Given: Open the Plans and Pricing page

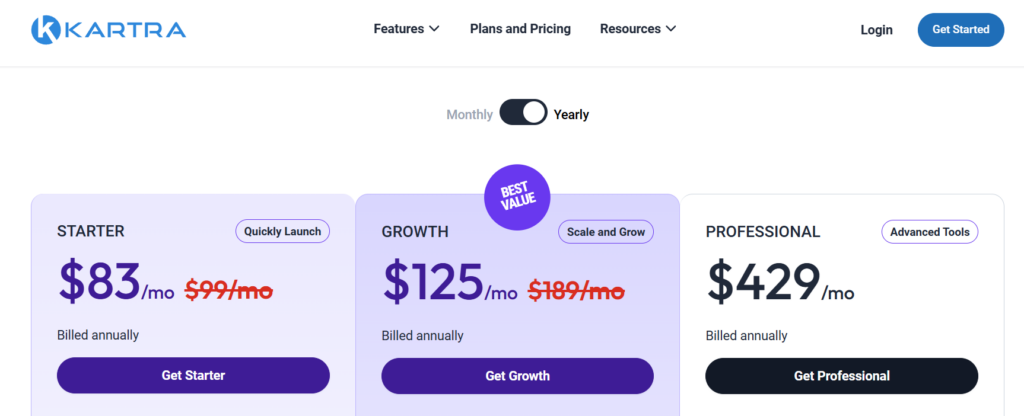Looking at the screenshot, I should [x=520, y=29].
